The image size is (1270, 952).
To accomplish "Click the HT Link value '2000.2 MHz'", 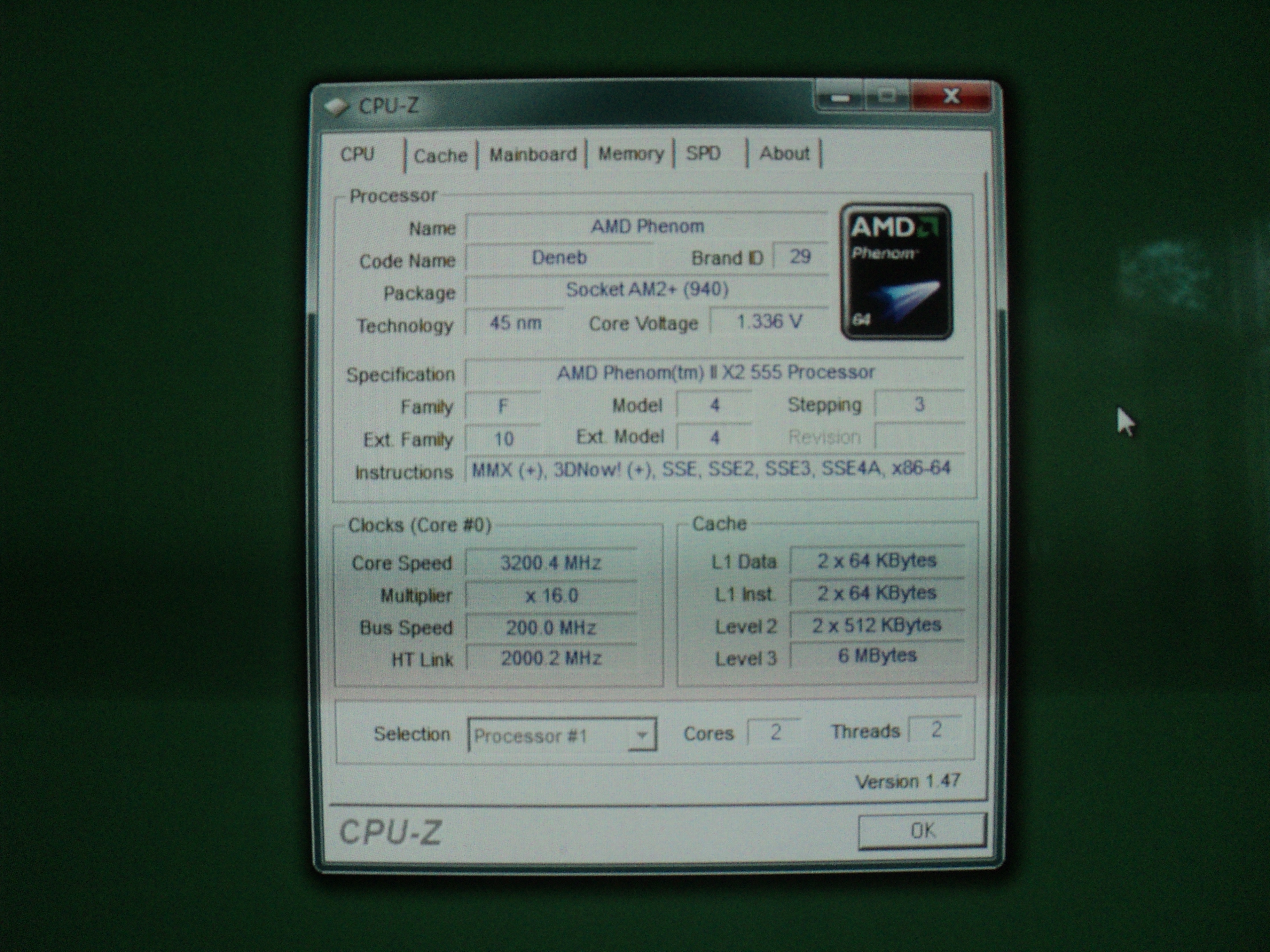I will [x=551, y=658].
